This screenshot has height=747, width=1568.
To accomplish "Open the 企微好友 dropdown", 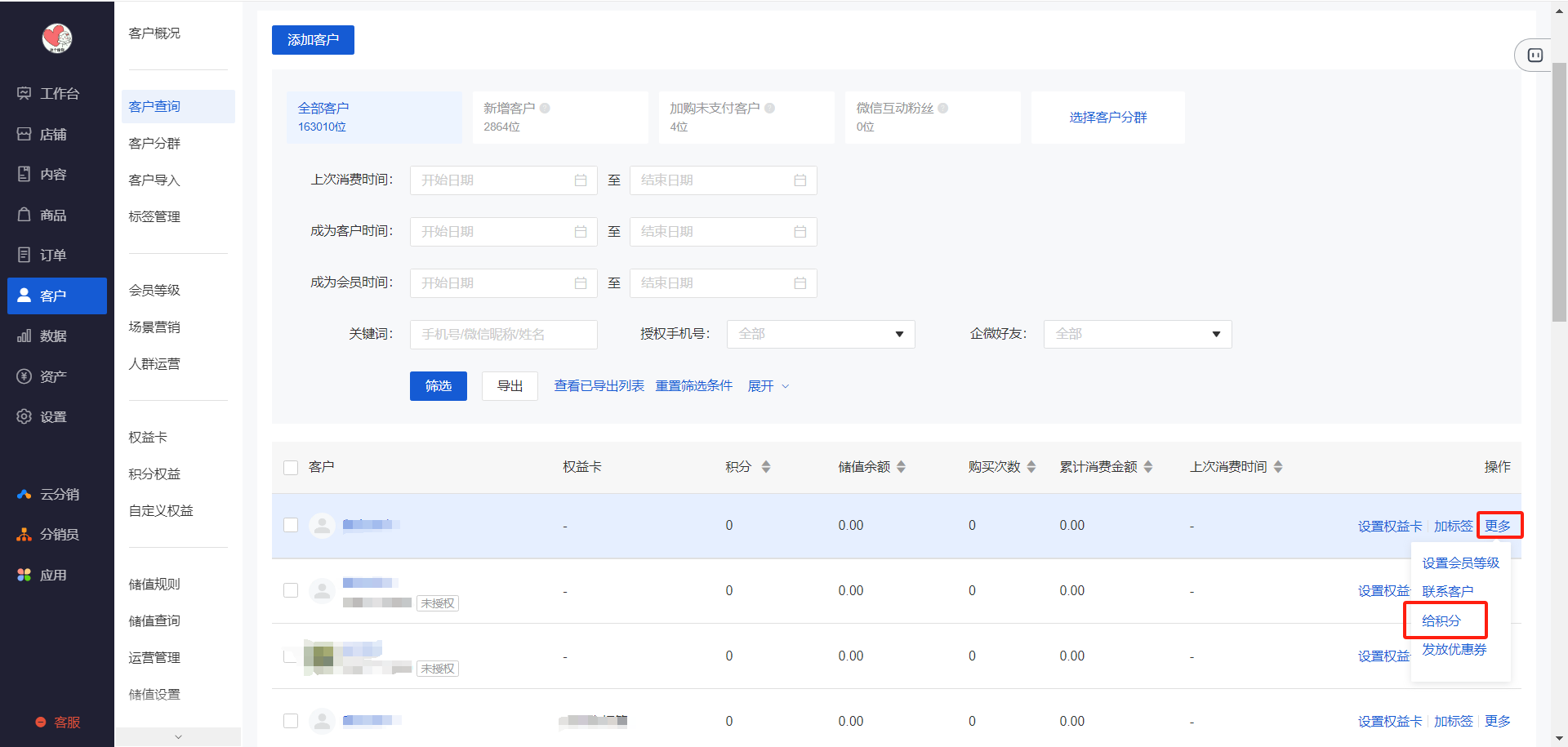I will (1138, 334).
